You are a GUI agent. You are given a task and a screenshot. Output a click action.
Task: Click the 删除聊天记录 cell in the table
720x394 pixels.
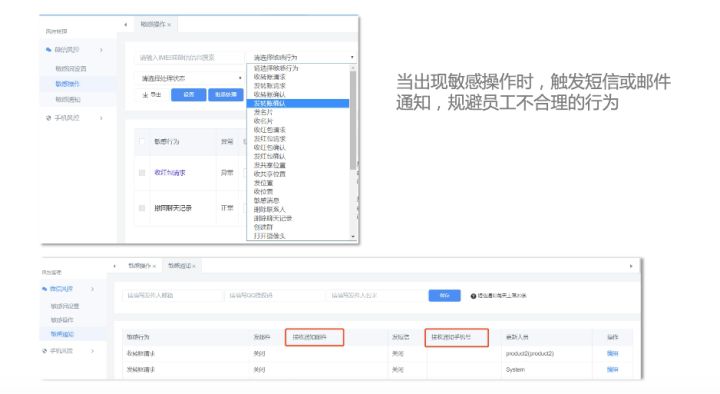click(173, 208)
